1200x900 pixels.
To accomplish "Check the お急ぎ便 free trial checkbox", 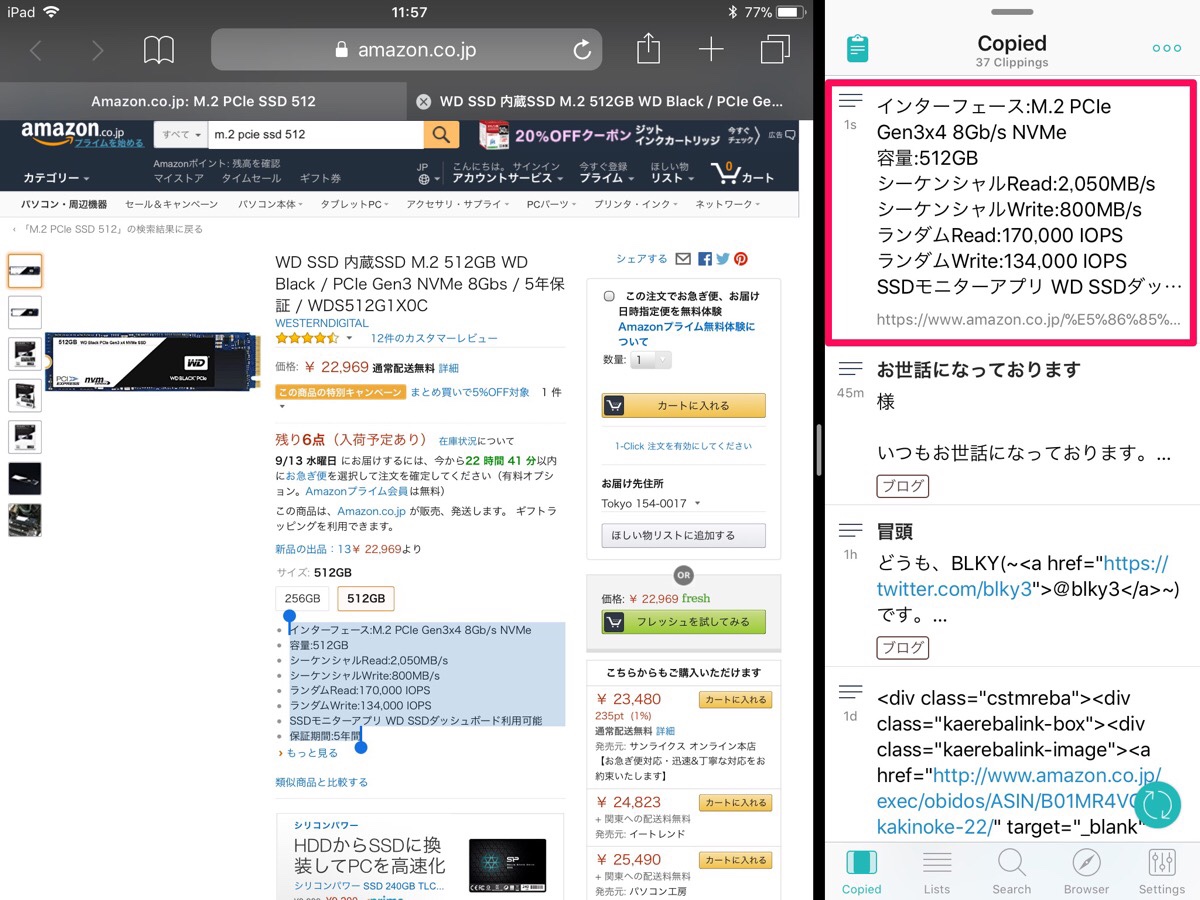I will 609,296.
